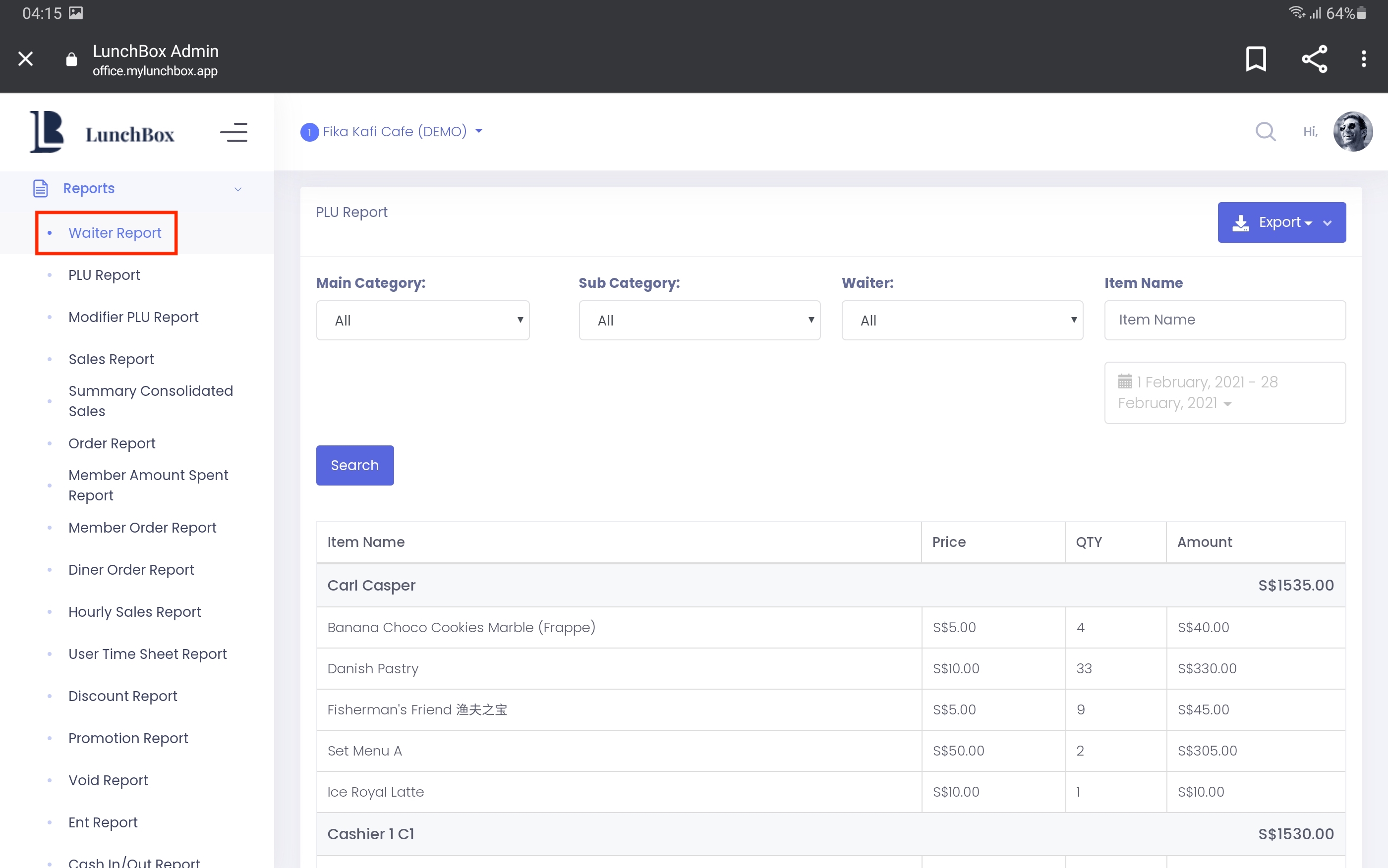Collapse the Reports sidebar section
1388x868 pixels.
tap(237, 189)
